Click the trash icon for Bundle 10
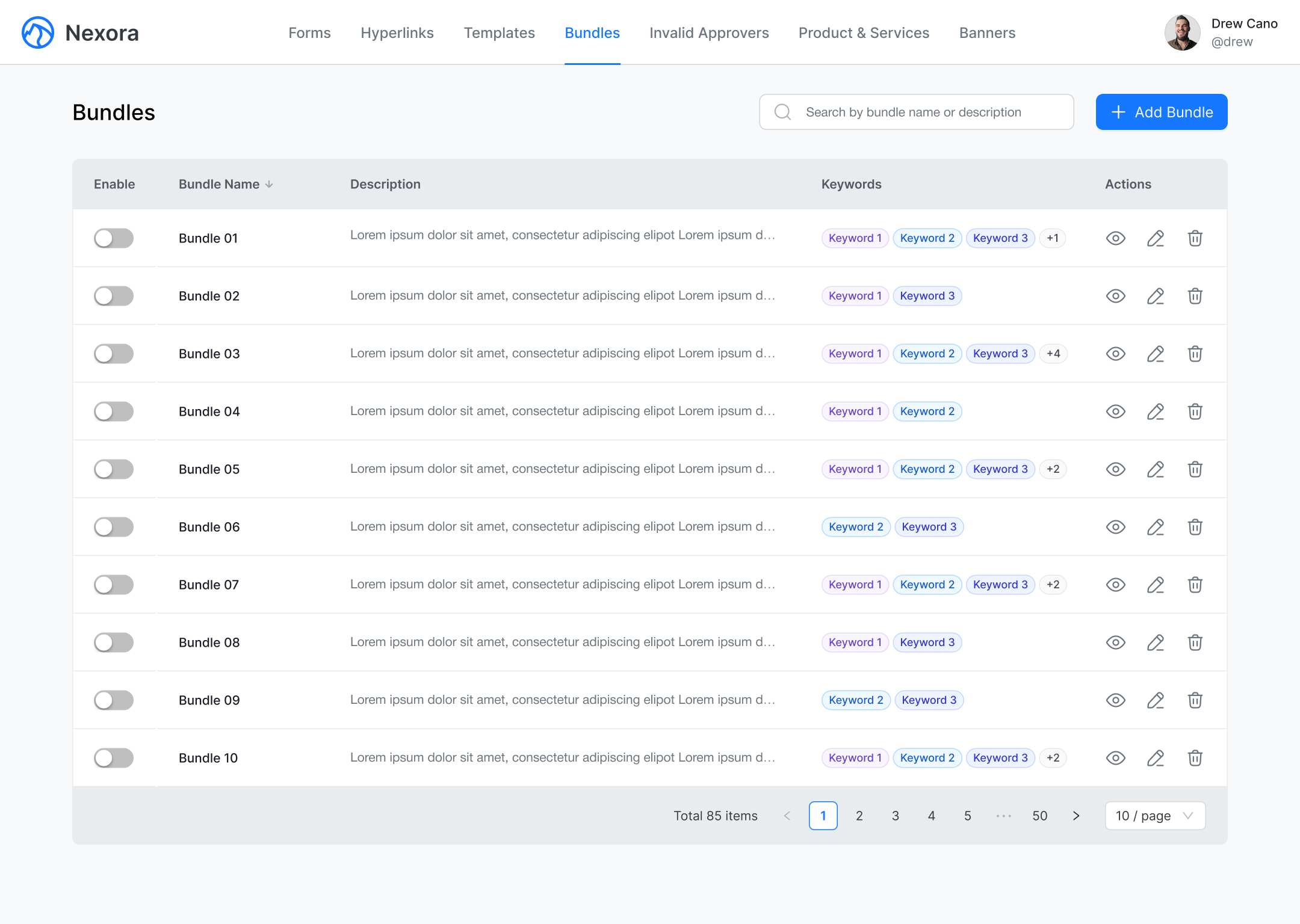 click(1195, 758)
